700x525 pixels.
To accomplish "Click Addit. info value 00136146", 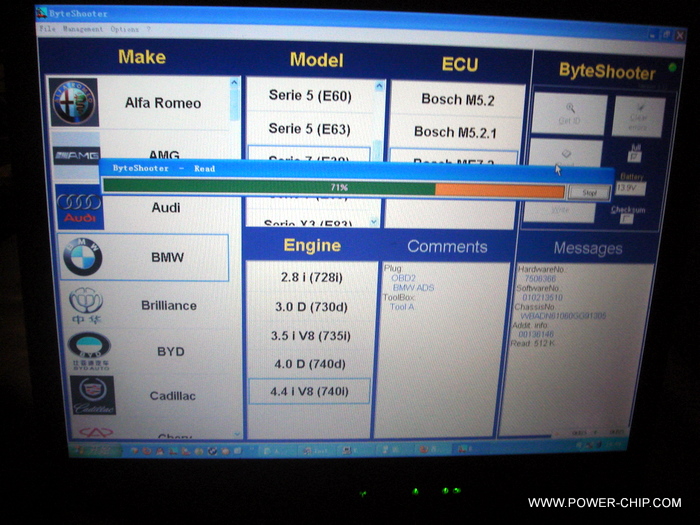I will click(x=536, y=334).
